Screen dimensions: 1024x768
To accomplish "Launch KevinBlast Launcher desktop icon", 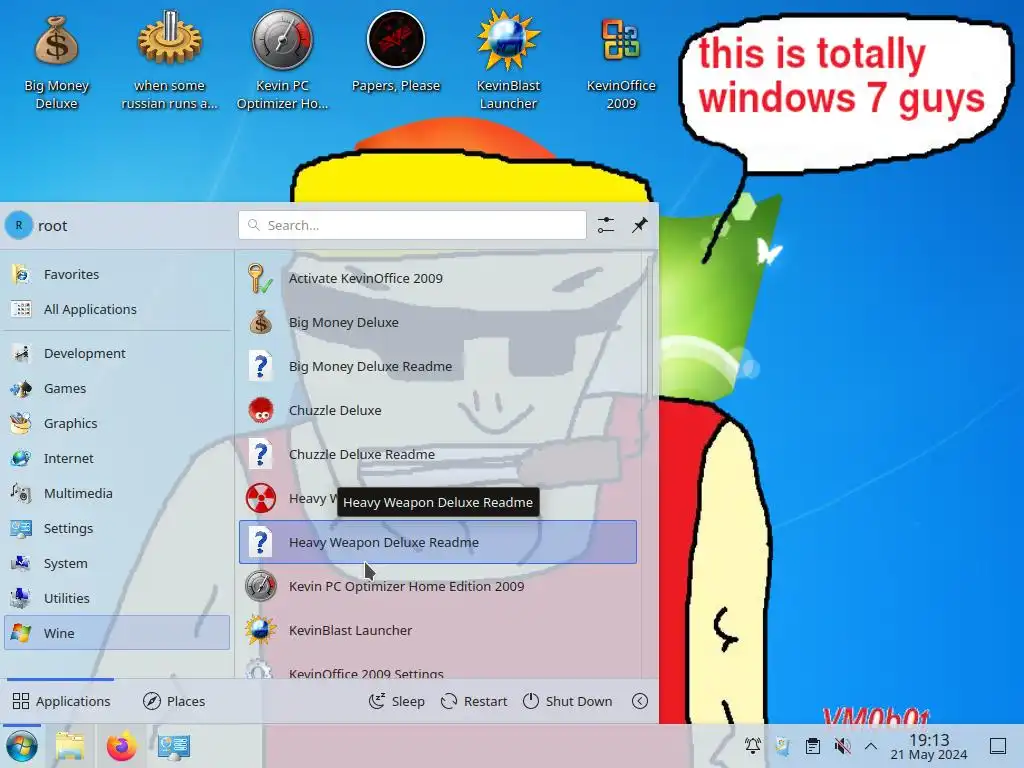I will [x=508, y=62].
